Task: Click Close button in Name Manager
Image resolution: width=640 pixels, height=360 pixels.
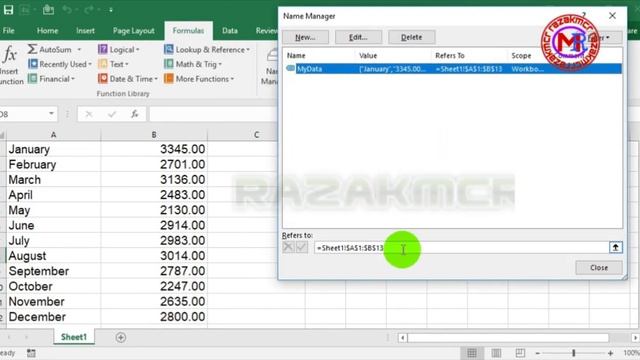Action: pyautogui.click(x=599, y=268)
